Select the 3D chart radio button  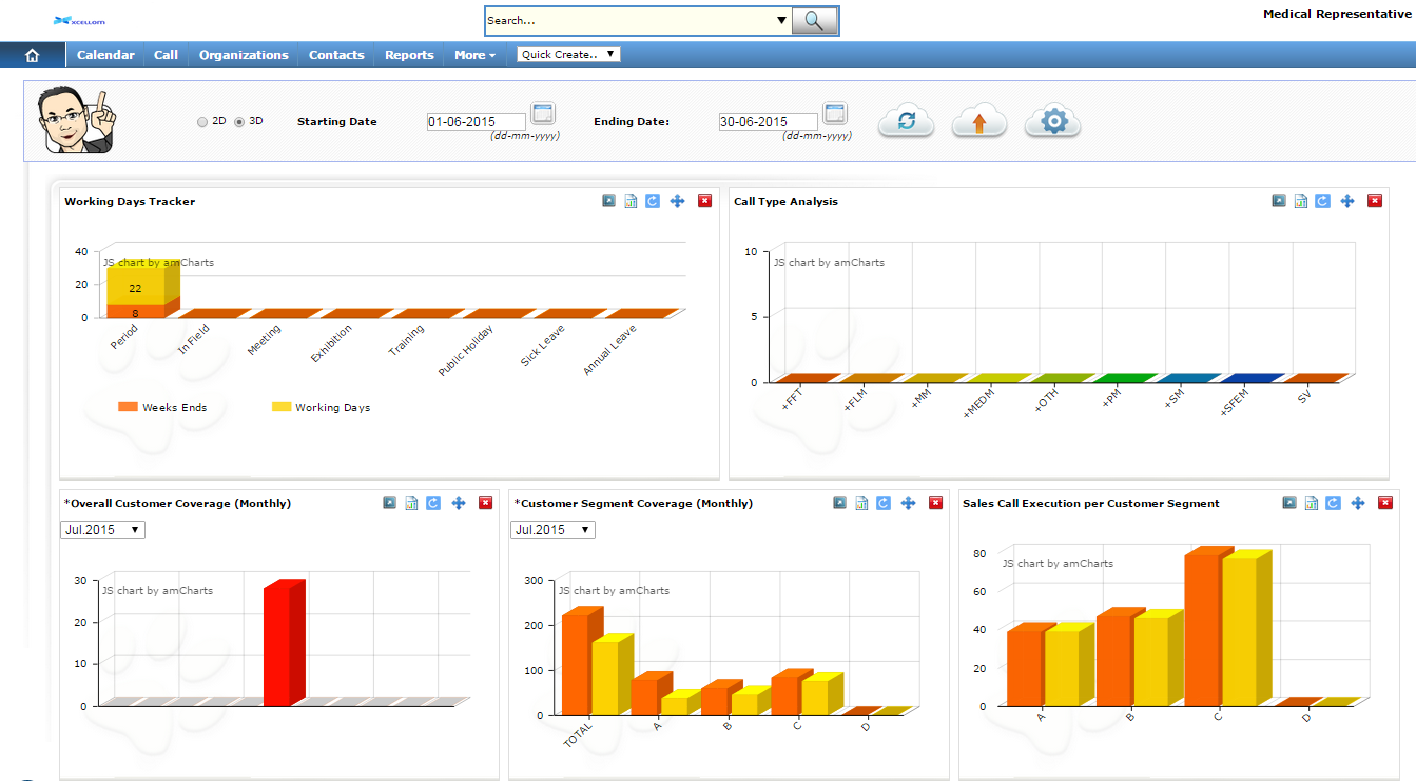point(239,122)
